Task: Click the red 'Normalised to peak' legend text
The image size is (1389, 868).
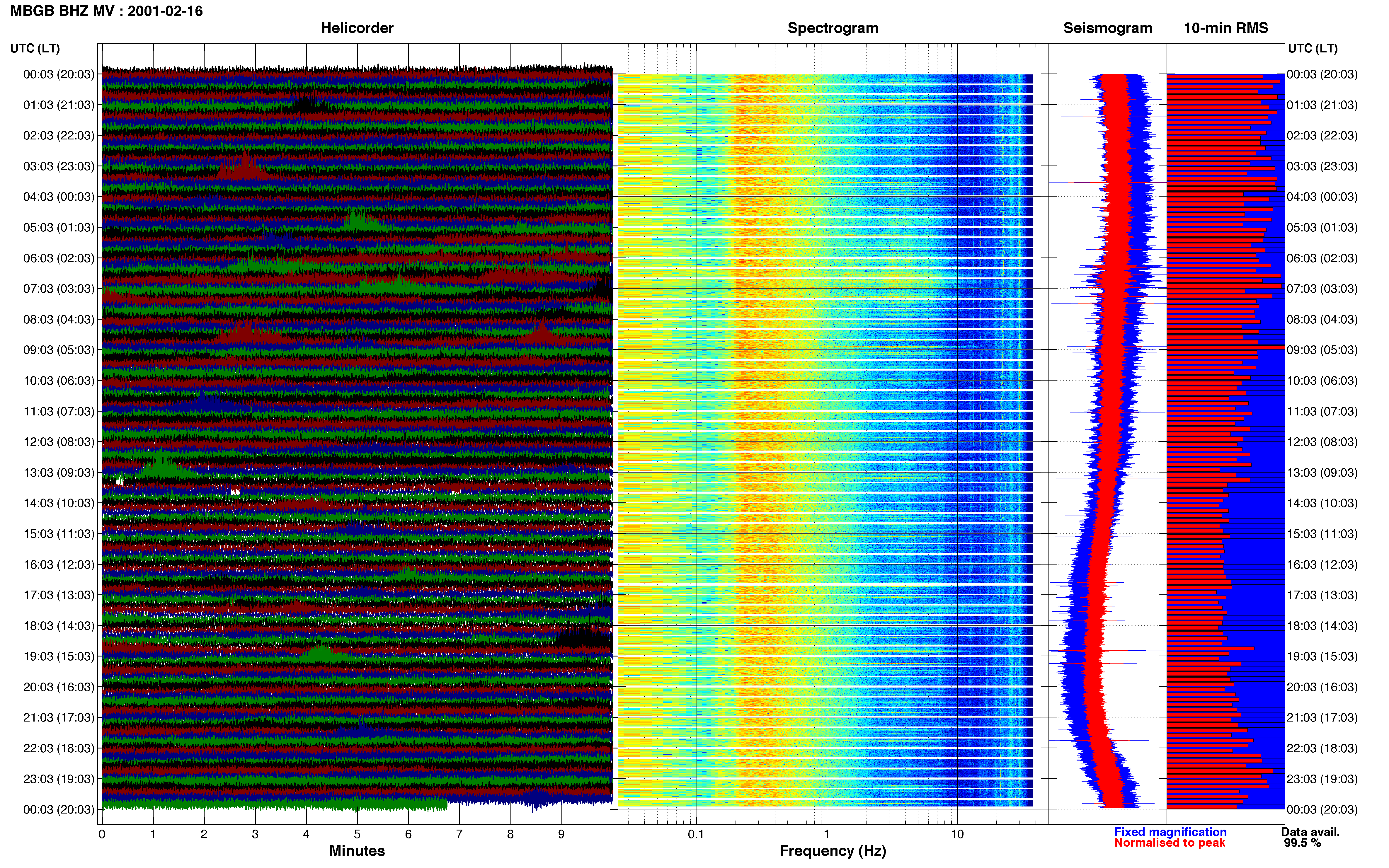Action: click(x=1170, y=843)
